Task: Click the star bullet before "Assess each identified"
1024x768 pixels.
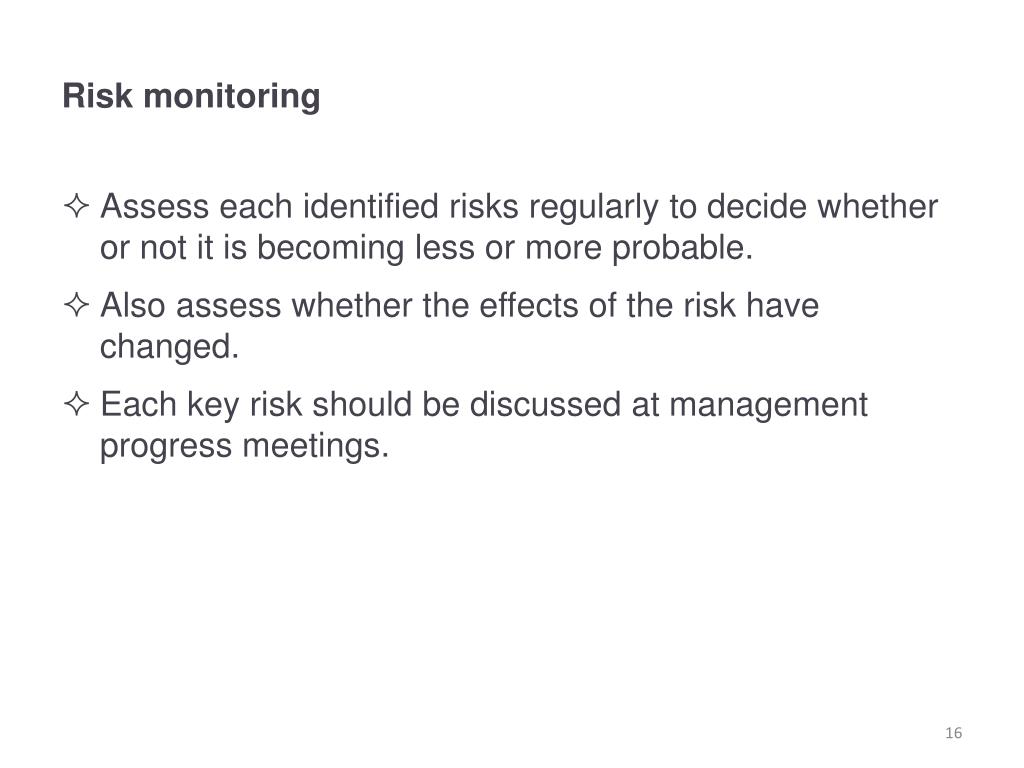Action: 76,206
